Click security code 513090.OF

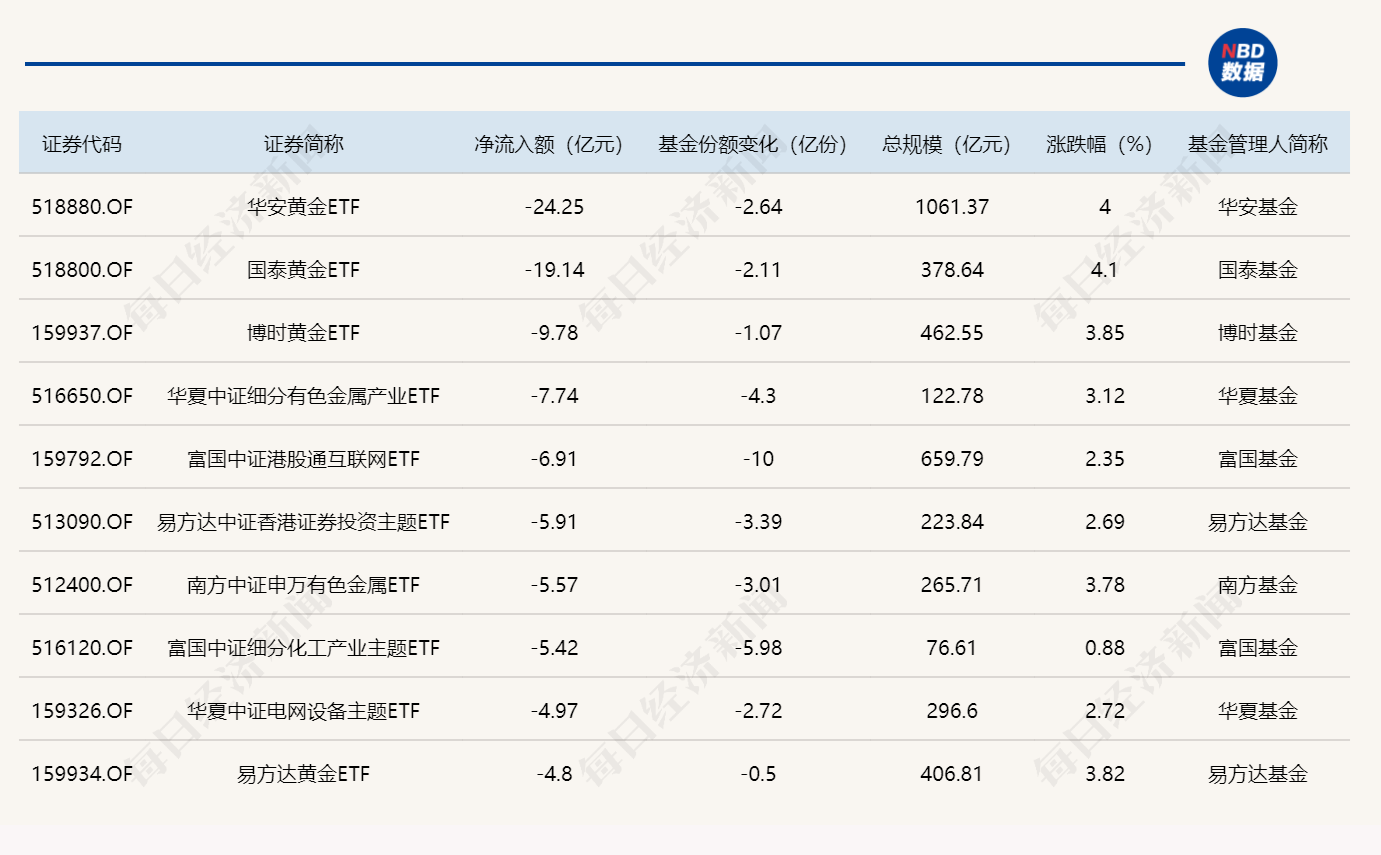tap(82, 522)
